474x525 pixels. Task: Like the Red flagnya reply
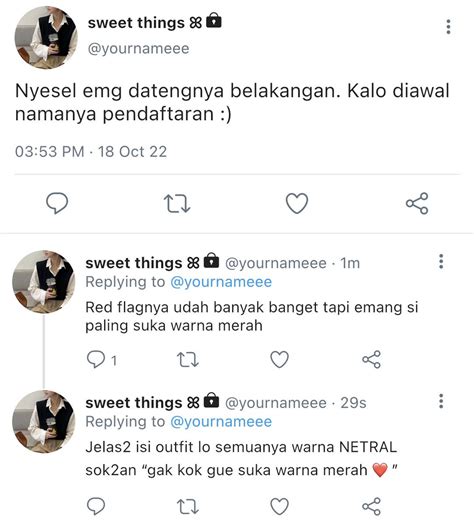[x=280, y=360]
